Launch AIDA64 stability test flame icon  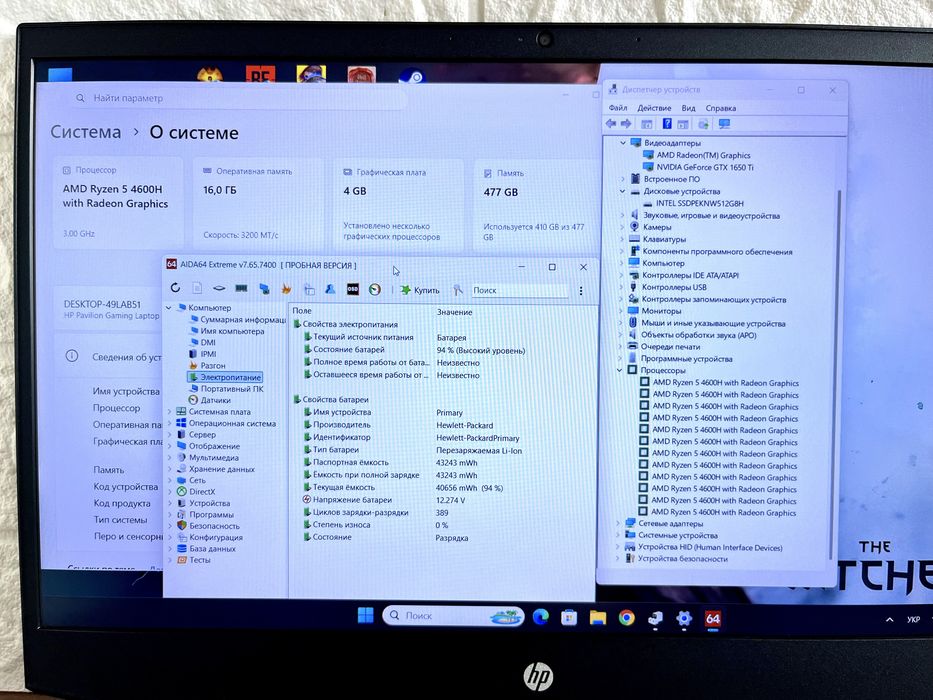click(286, 289)
